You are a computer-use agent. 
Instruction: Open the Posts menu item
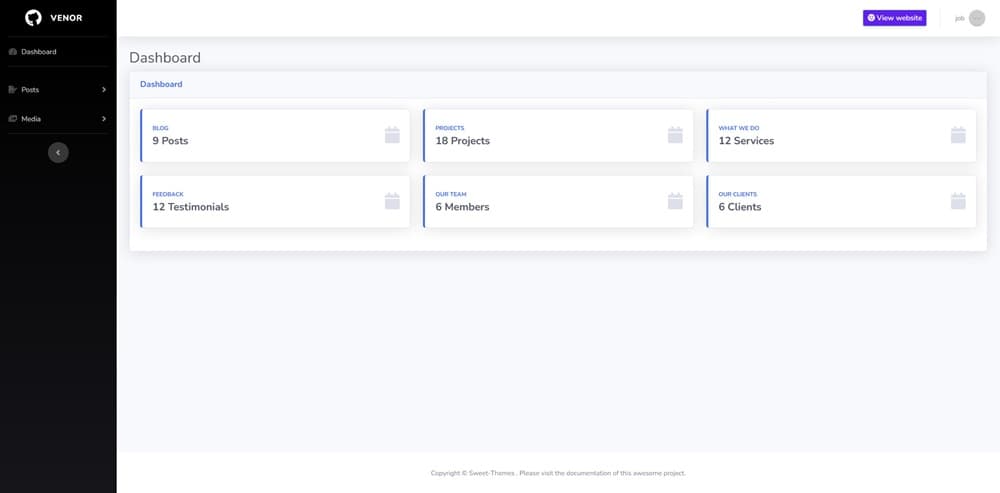click(x=30, y=90)
